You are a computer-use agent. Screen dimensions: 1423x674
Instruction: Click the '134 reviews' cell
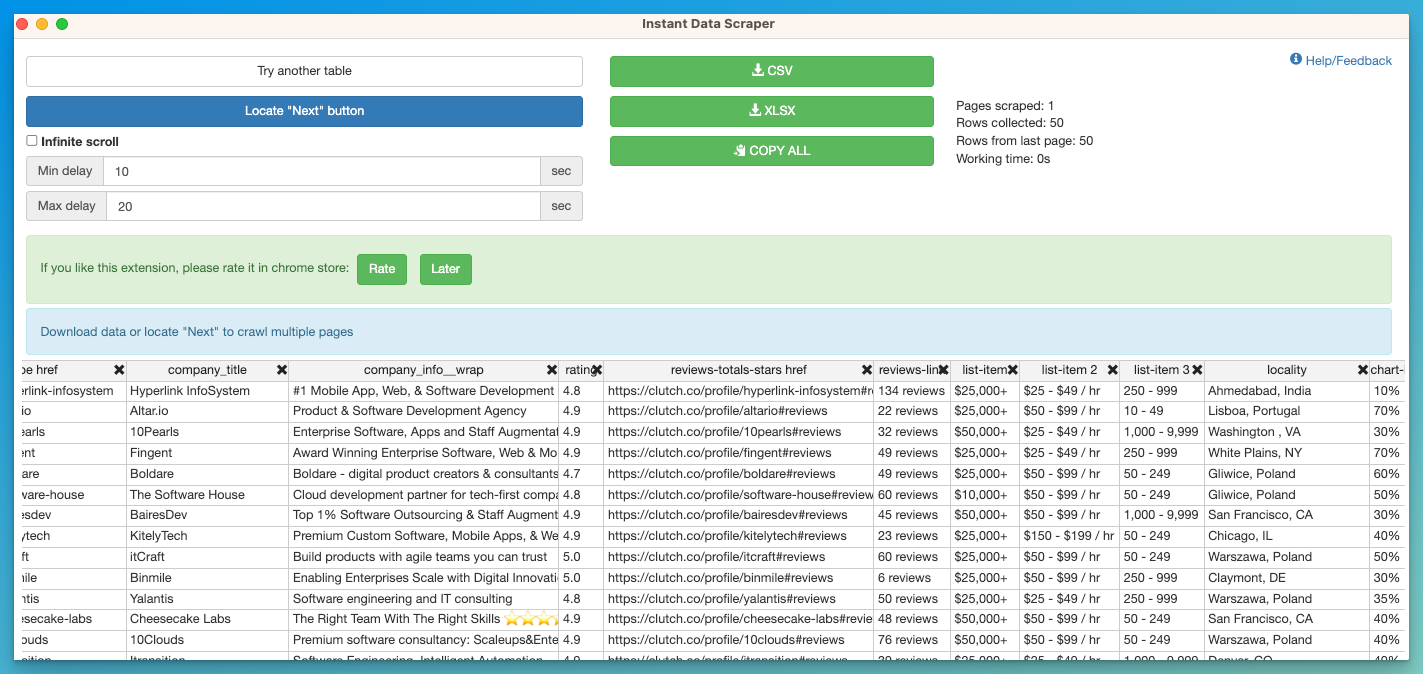(912, 391)
